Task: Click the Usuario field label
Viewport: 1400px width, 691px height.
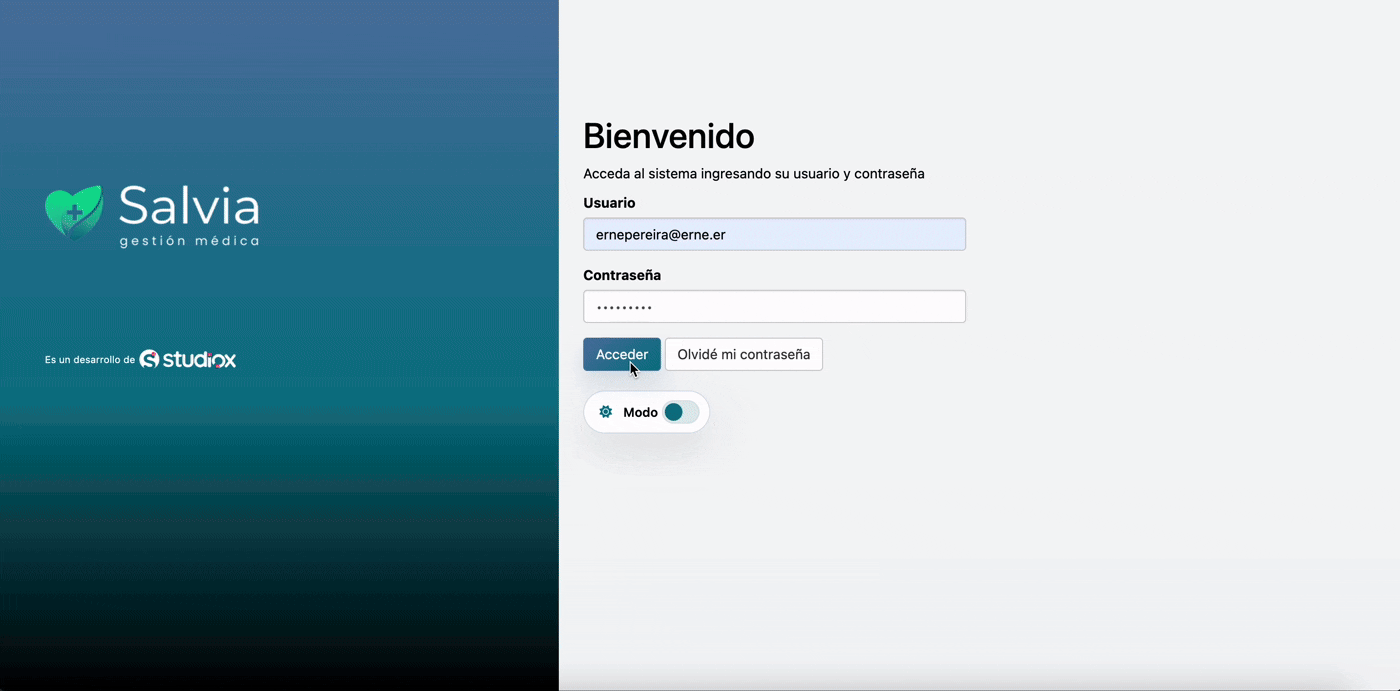Action: coord(609,203)
